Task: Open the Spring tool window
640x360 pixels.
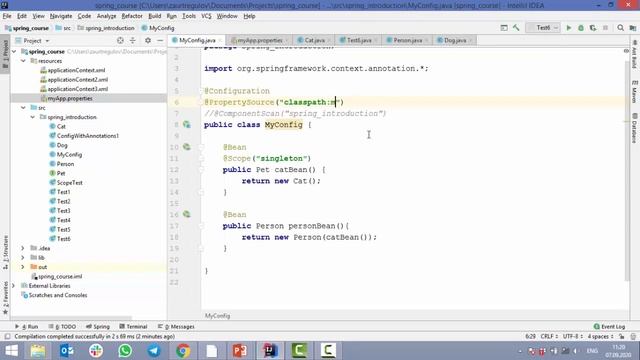Action: coord(98,327)
